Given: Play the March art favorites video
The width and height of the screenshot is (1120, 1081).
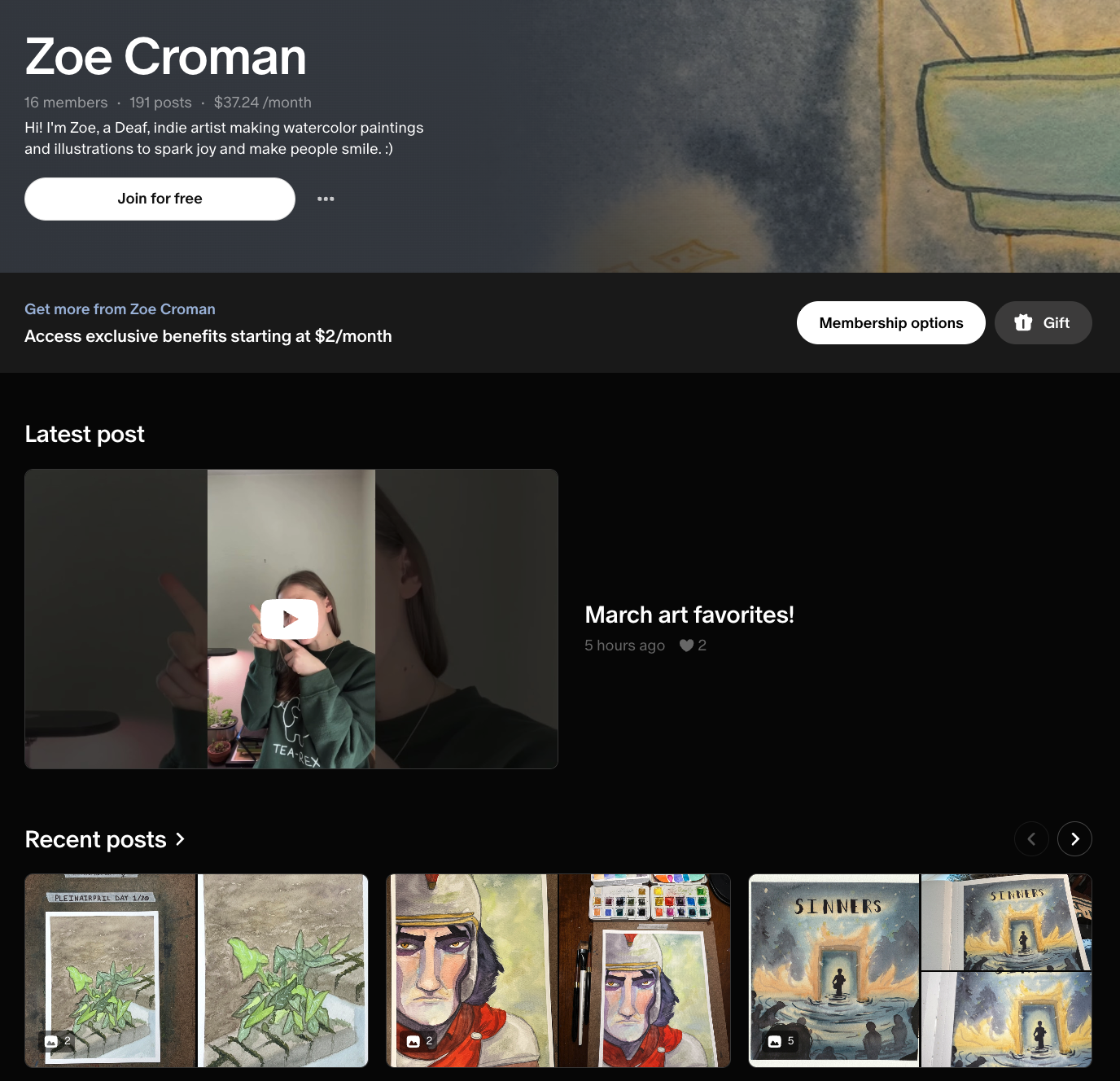Looking at the screenshot, I should coord(290,619).
